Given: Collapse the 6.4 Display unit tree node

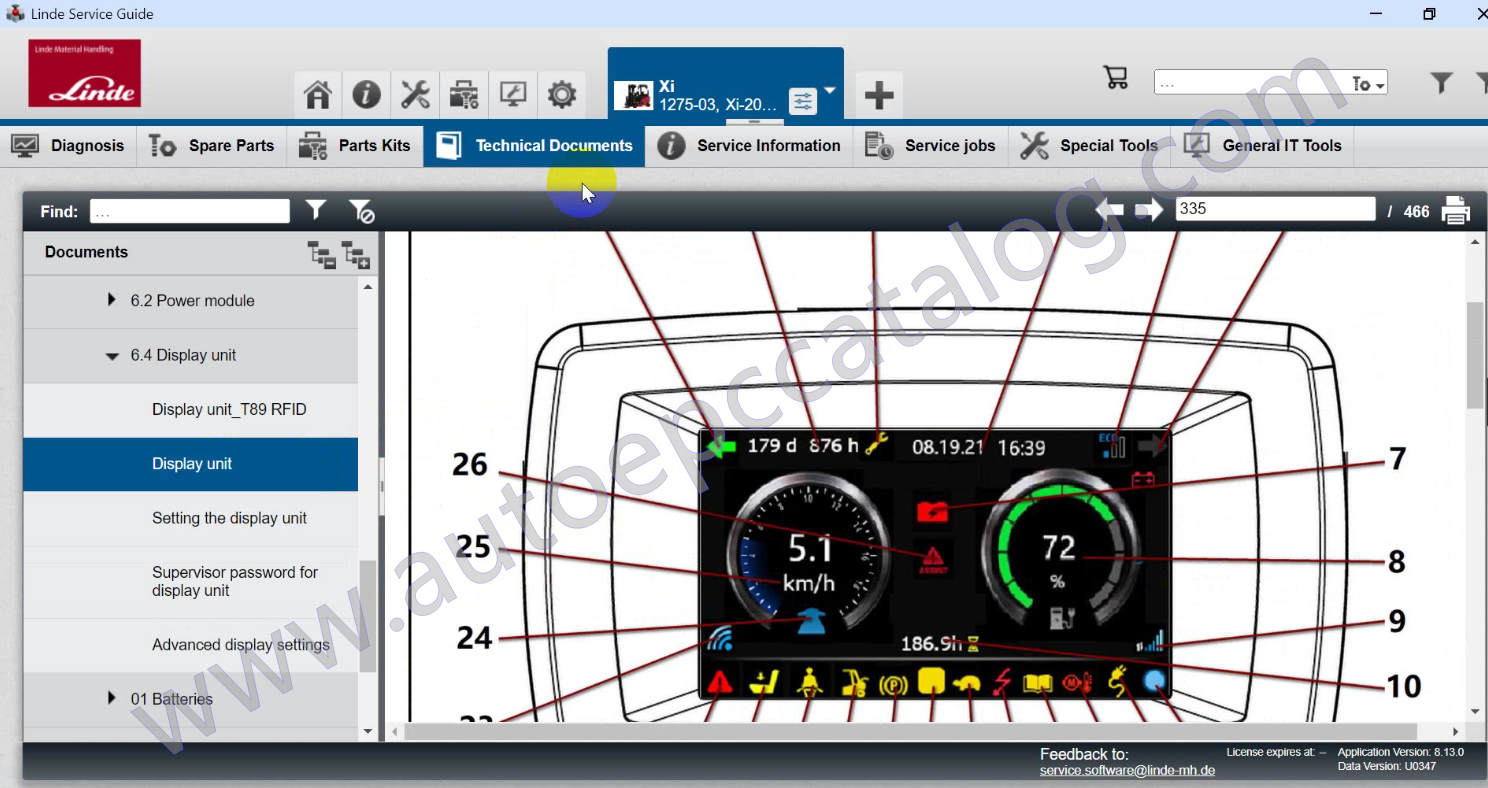Looking at the screenshot, I should (x=112, y=356).
